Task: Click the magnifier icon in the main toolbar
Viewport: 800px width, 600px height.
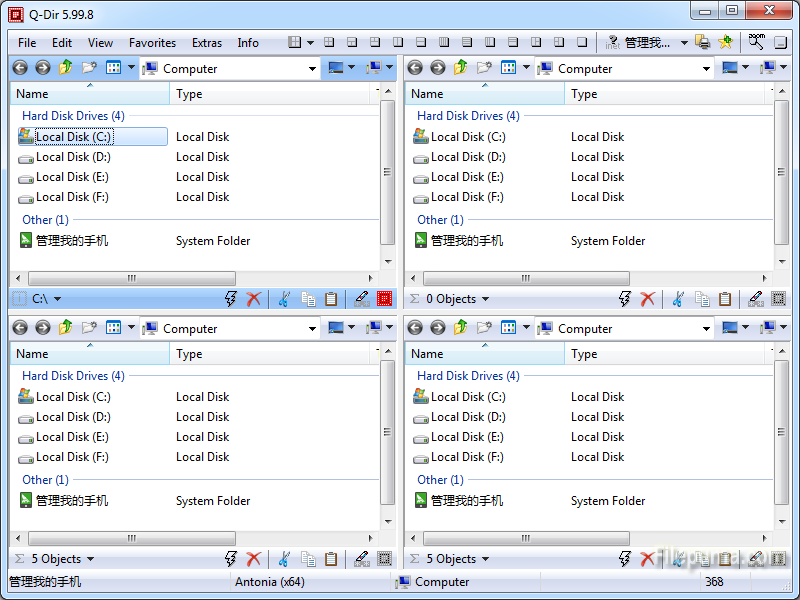Action: coord(756,43)
